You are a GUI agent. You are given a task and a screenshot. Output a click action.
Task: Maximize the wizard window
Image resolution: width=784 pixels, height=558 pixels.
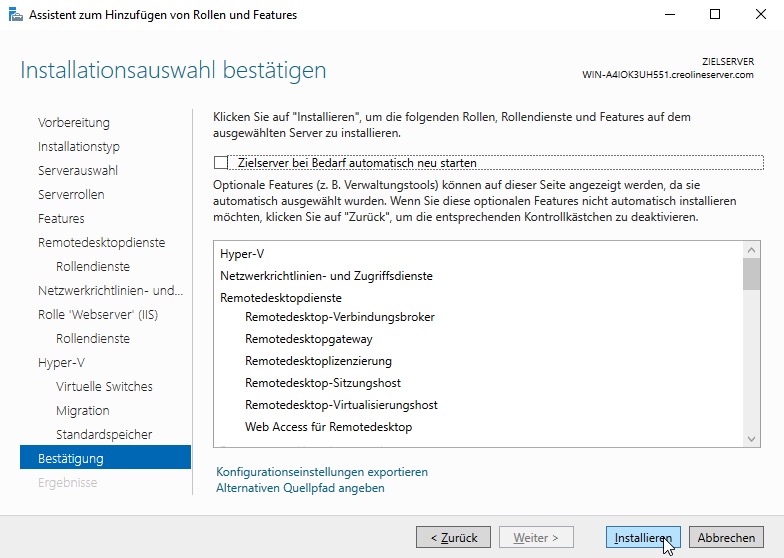715,14
